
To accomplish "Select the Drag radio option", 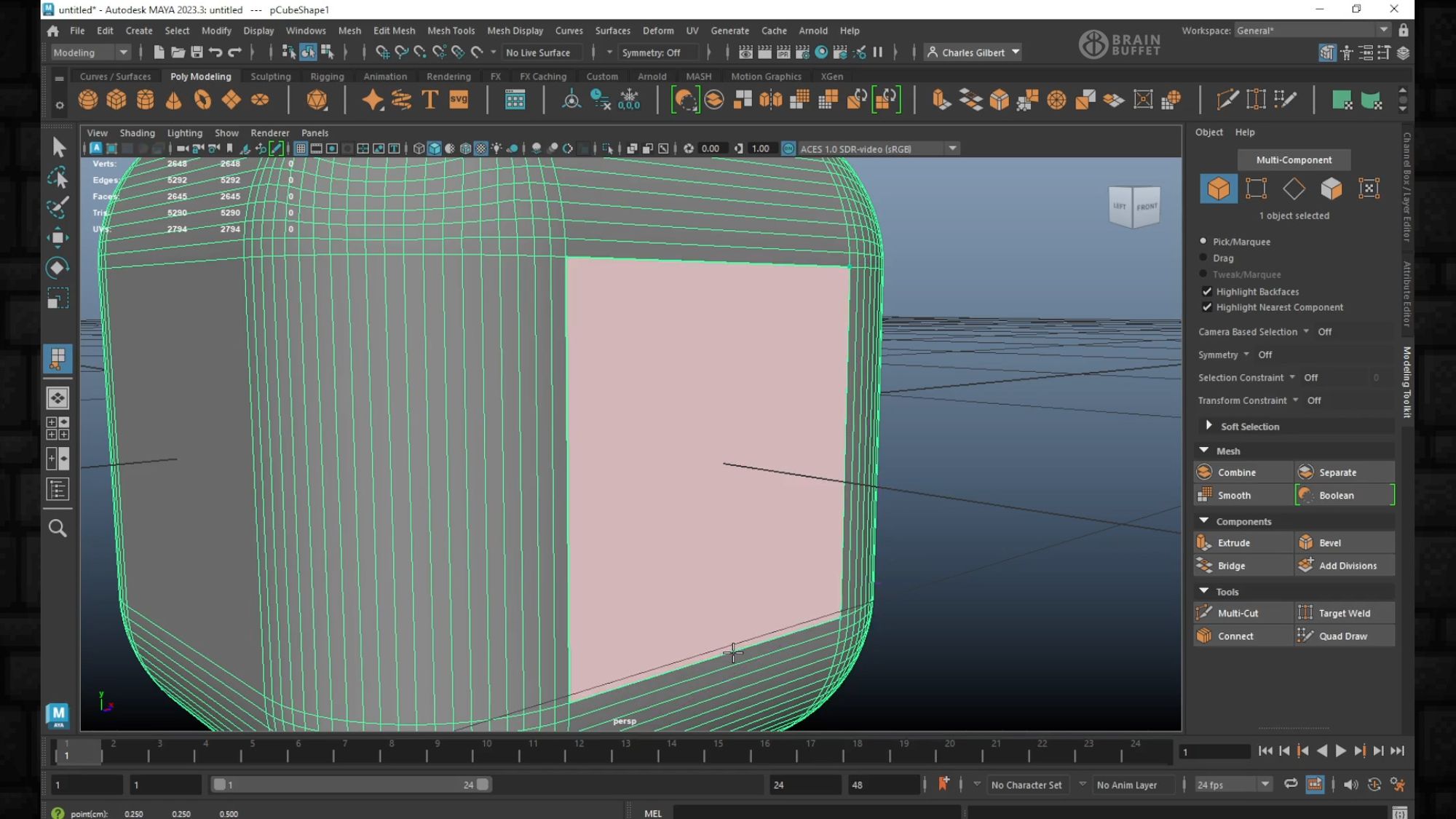I will (x=1203, y=258).
